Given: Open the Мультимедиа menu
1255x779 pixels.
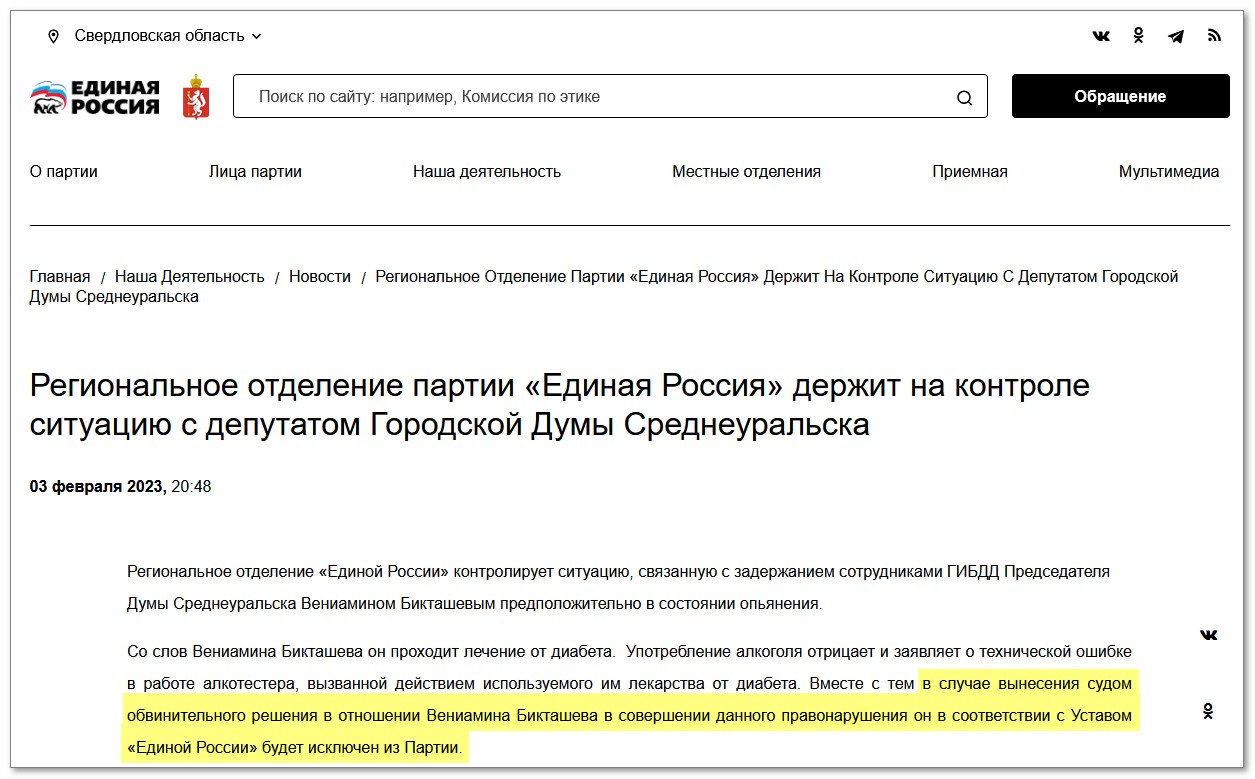Looking at the screenshot, I should coord(1169,171).
